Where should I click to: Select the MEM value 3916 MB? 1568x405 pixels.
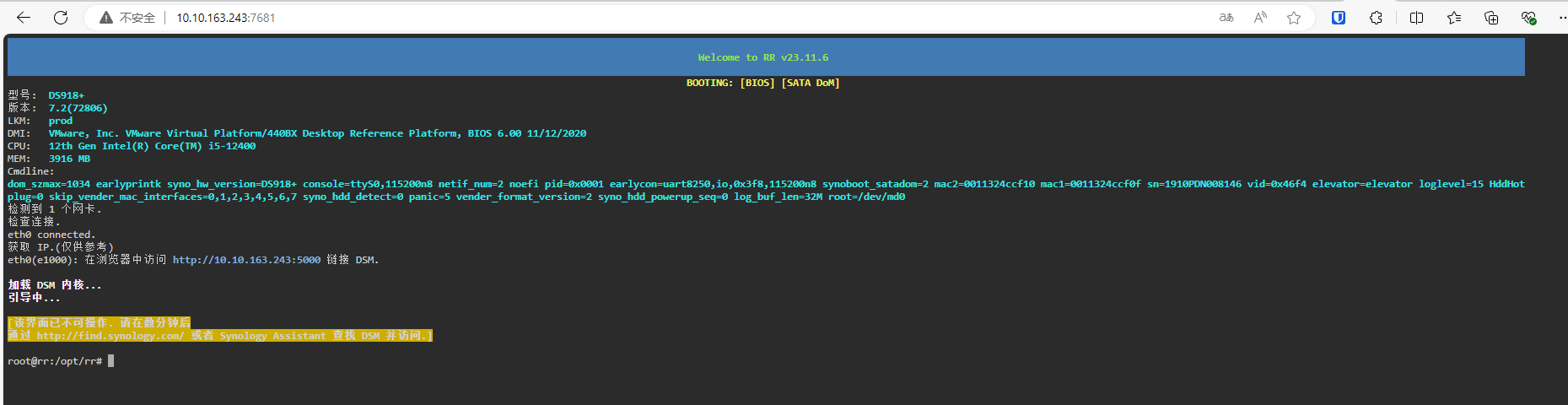pyautogui.click(x=69, y=159)
